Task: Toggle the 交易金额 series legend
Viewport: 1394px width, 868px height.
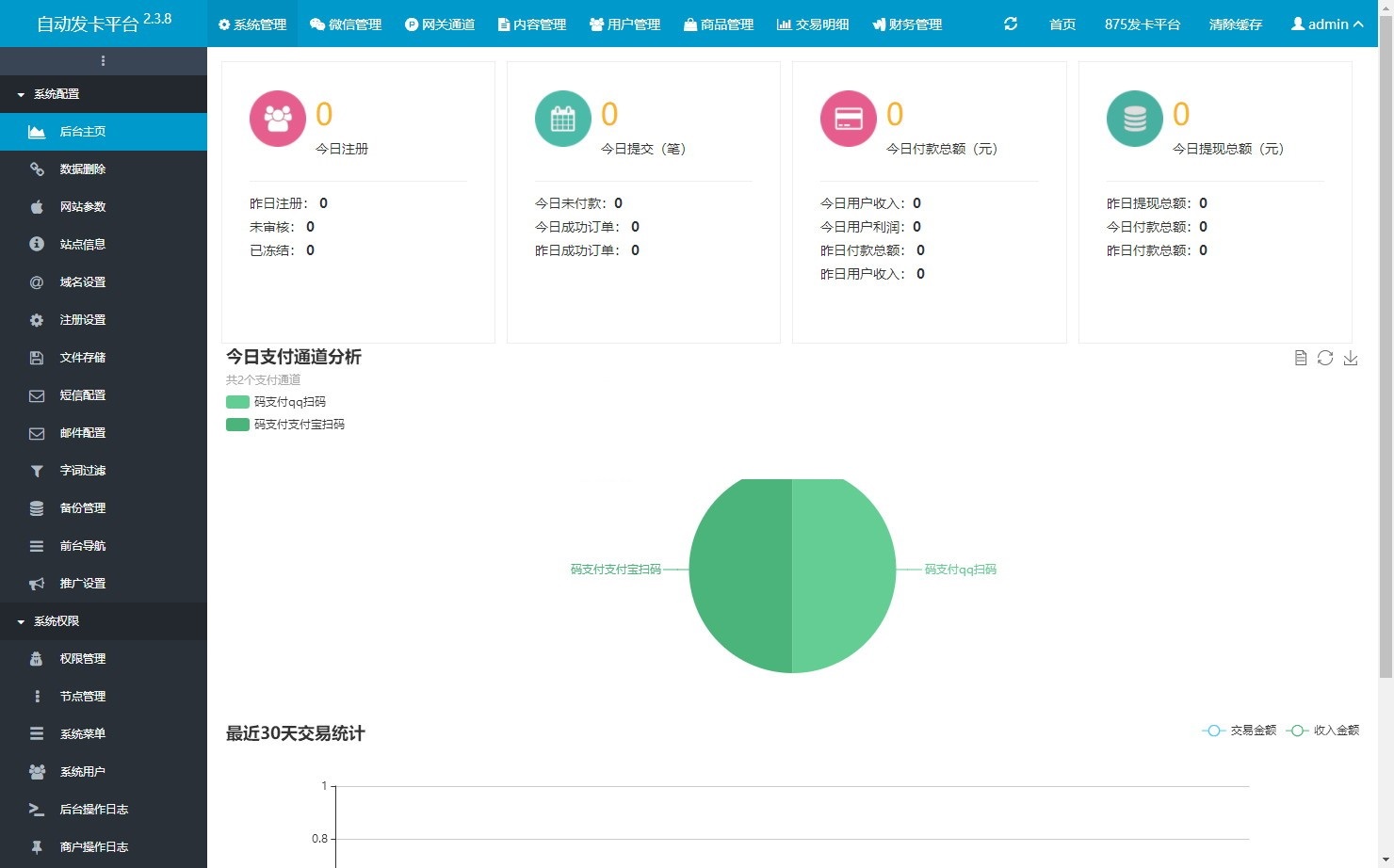Action: click(1240, 731)
